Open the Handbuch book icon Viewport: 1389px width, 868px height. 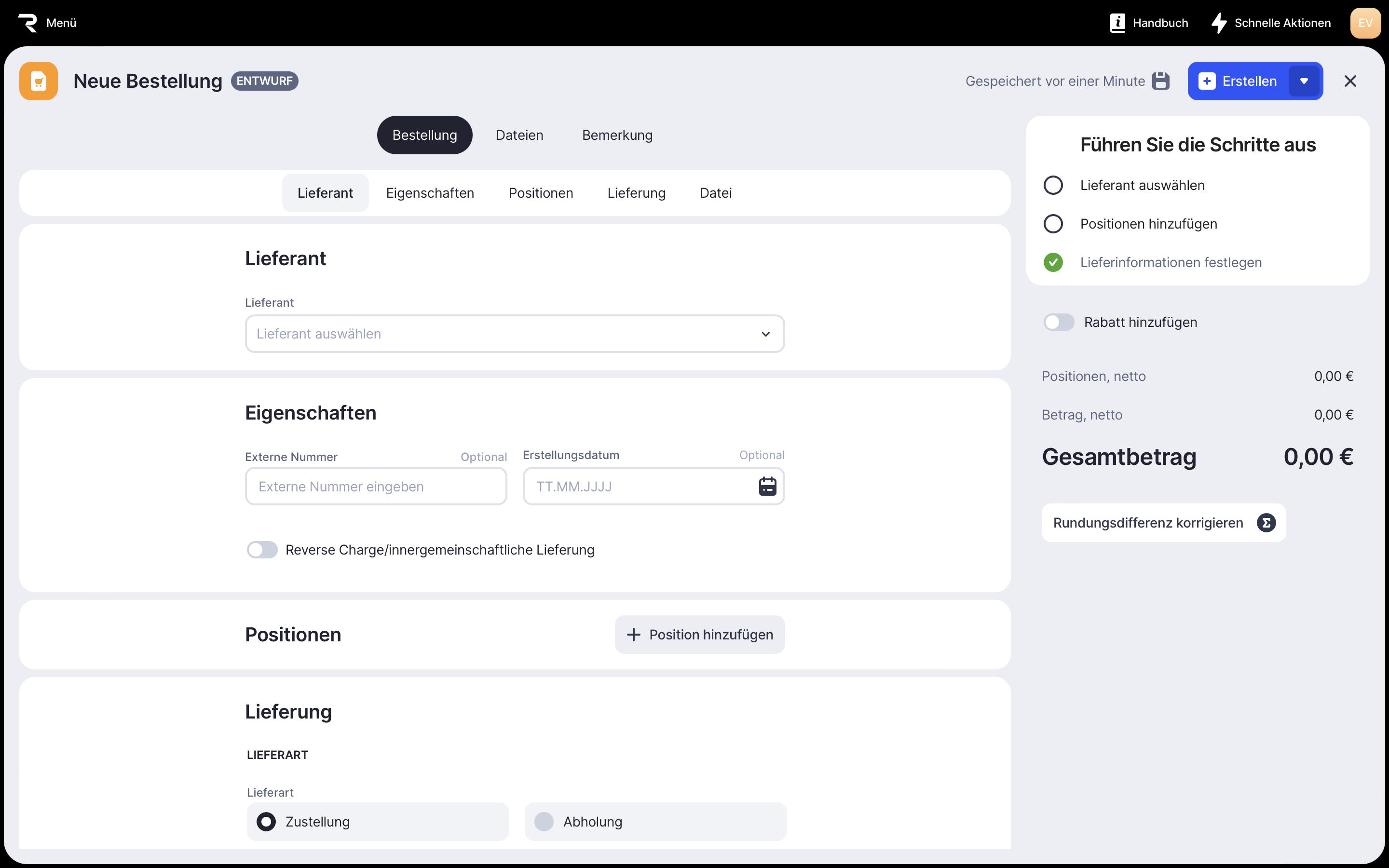click(x=1117, y=23)
